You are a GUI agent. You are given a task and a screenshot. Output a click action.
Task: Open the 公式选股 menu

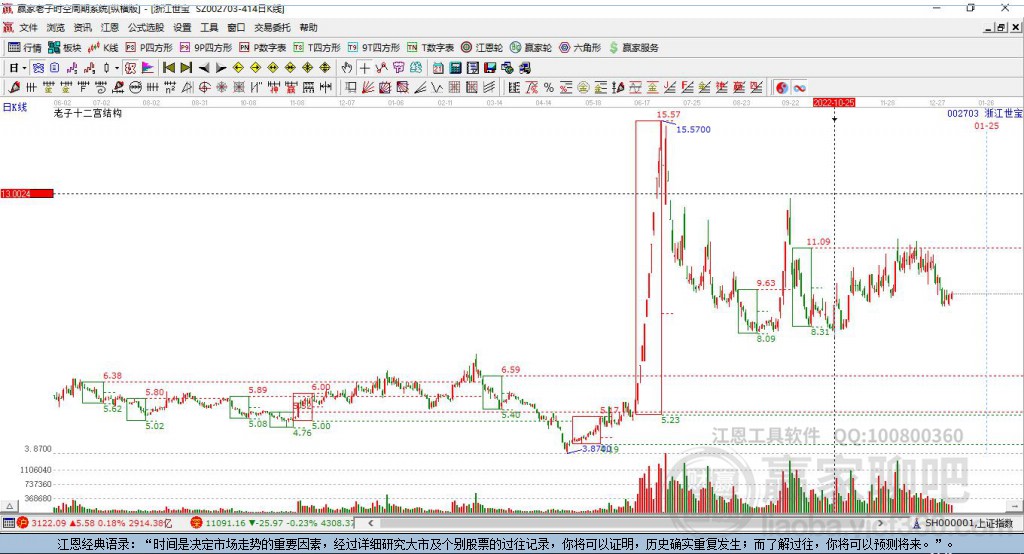point(146,27)
